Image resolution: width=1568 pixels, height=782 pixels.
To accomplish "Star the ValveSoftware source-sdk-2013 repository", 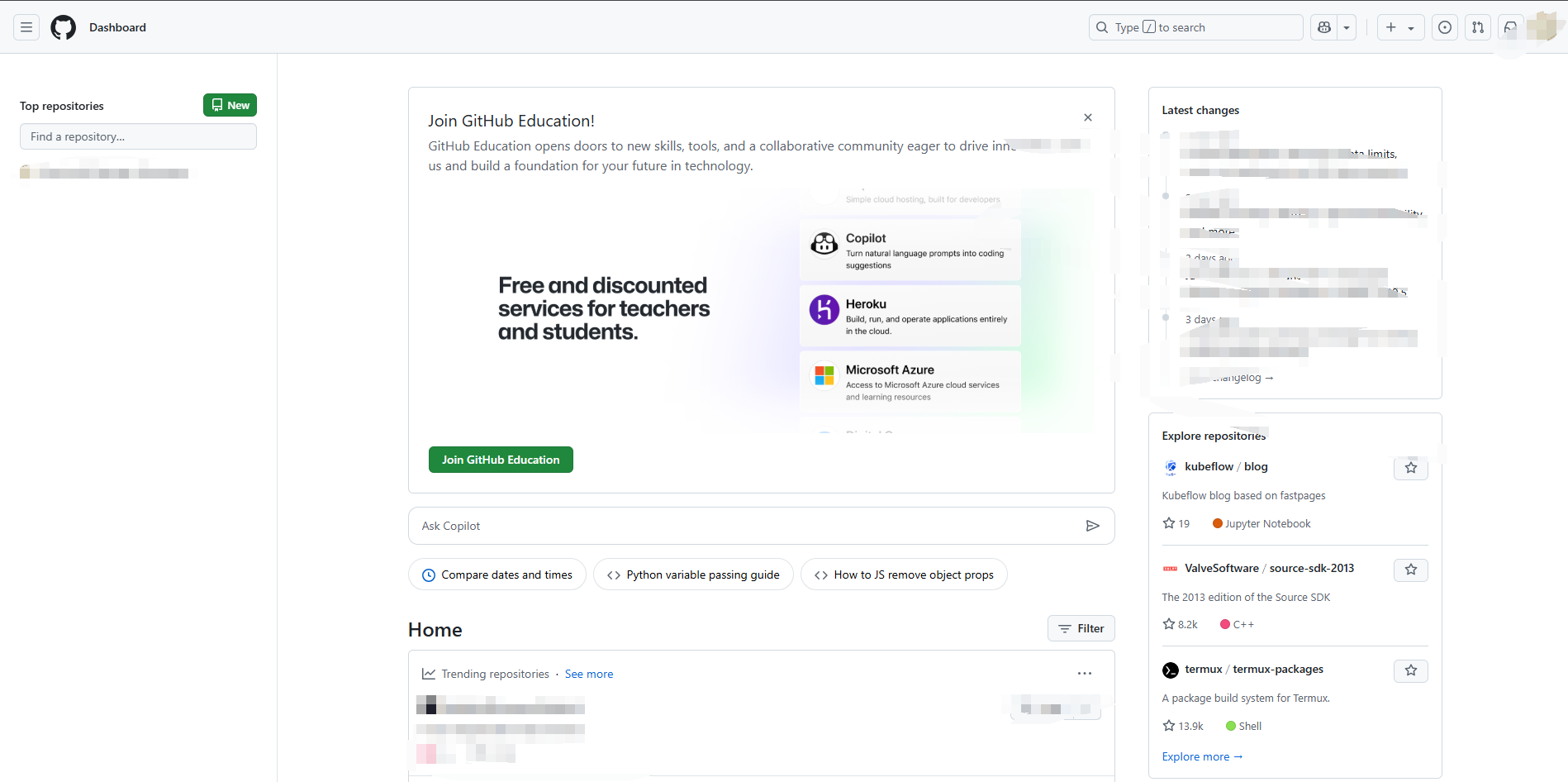I will point(1411,570).
